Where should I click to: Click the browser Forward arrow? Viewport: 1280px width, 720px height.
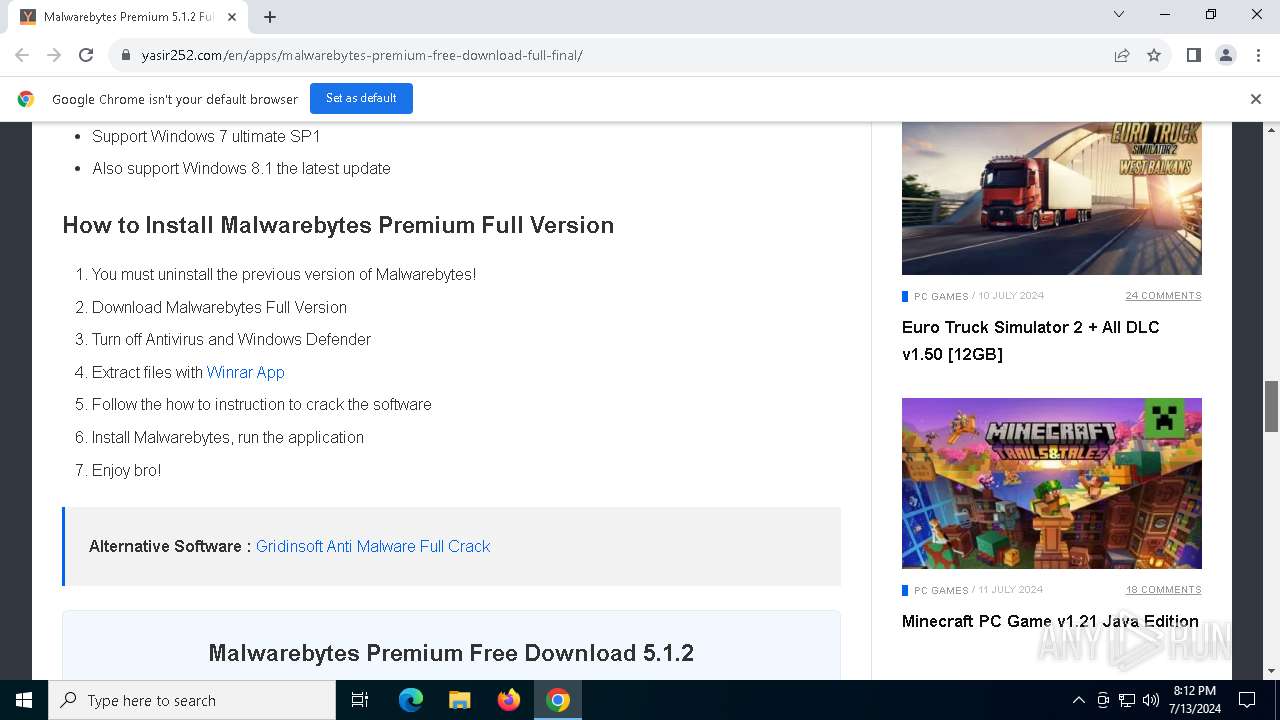tap(54, 55)
